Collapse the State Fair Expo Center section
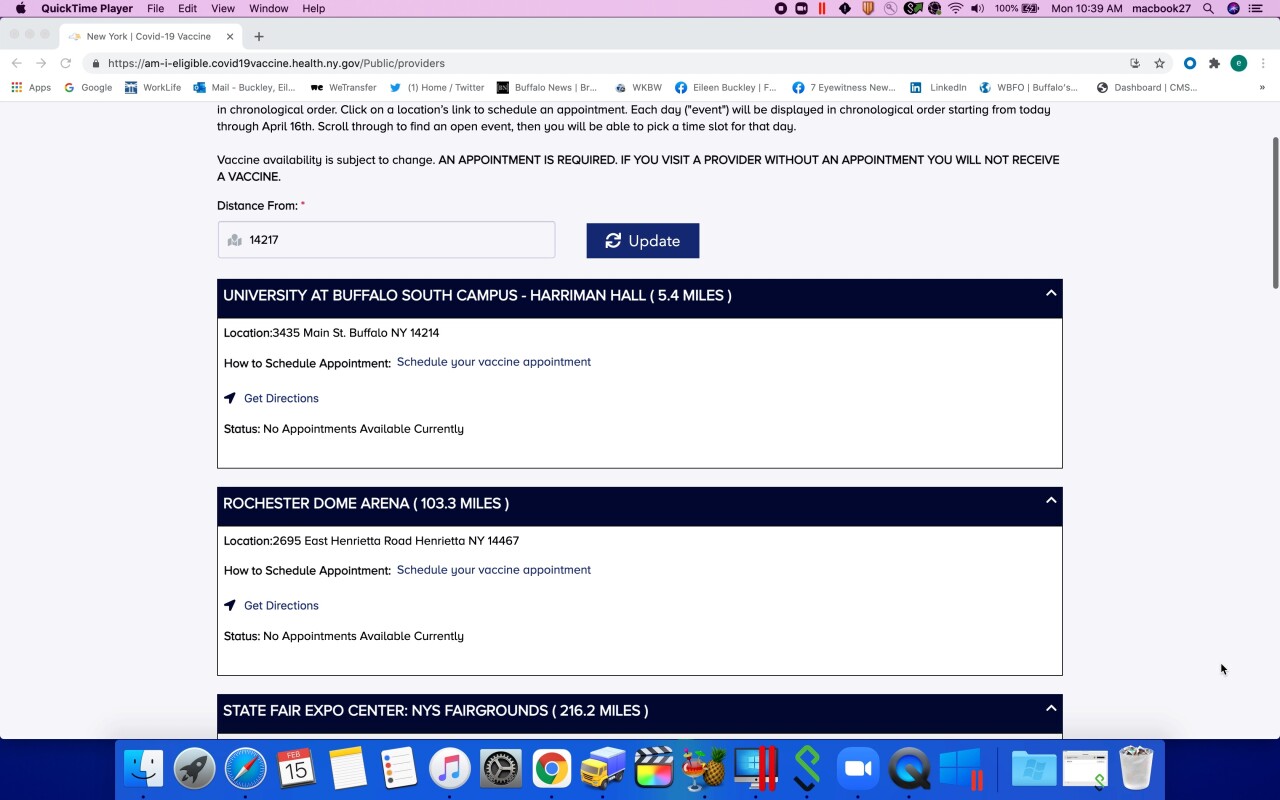Screen dimensions: 1280x800 point(1050,709)
